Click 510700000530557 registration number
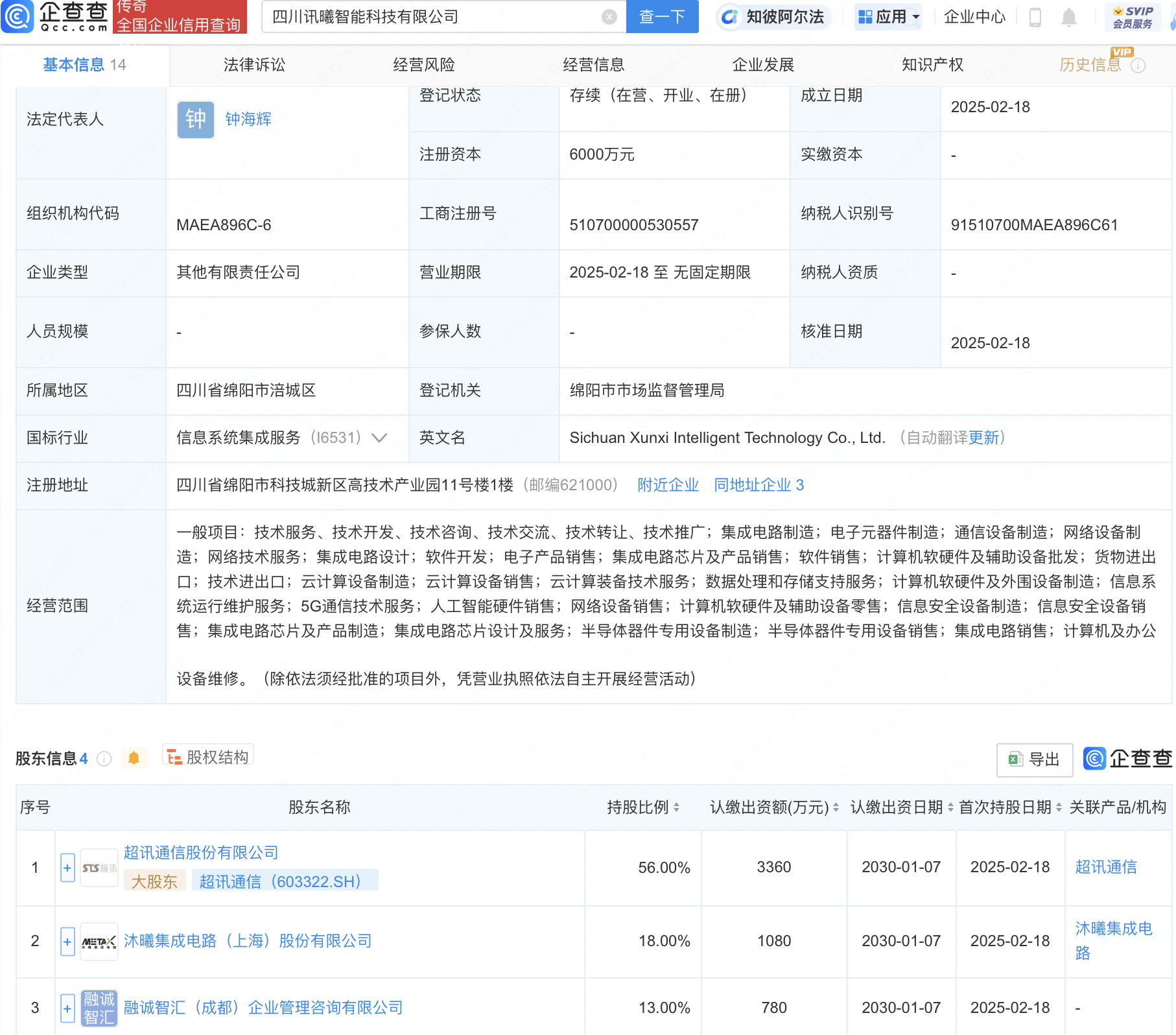This screenshot has width=1176, height=1035. tap(634, 225)
